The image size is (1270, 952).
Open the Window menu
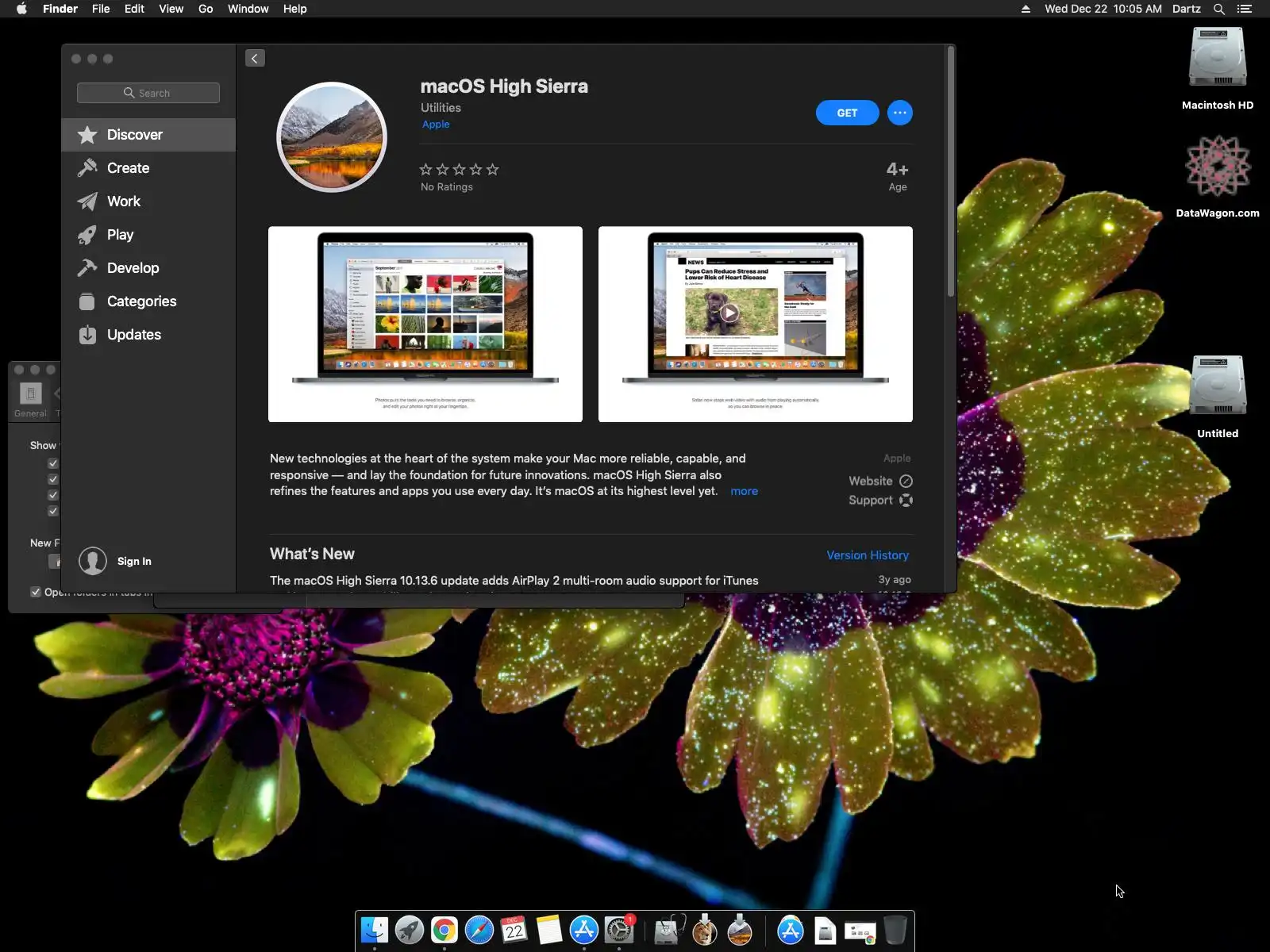(x=248, y=9)
